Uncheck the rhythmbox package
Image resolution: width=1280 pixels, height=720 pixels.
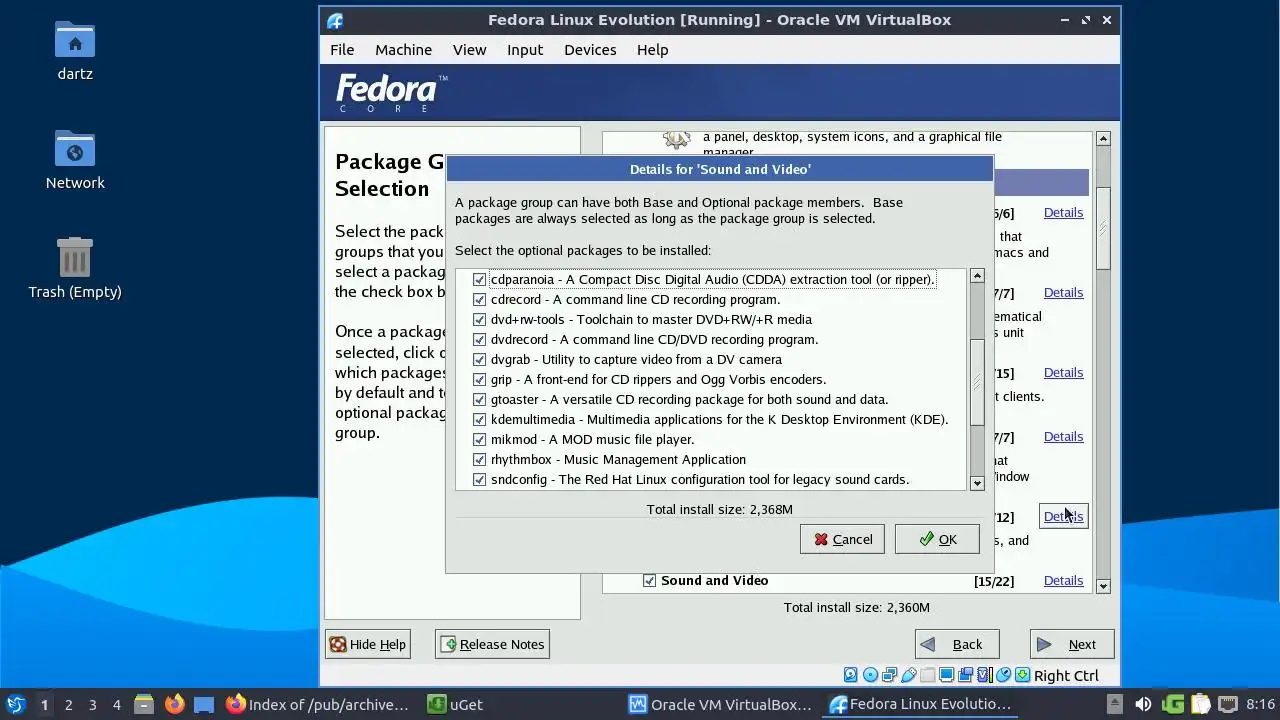click(479, 460)
